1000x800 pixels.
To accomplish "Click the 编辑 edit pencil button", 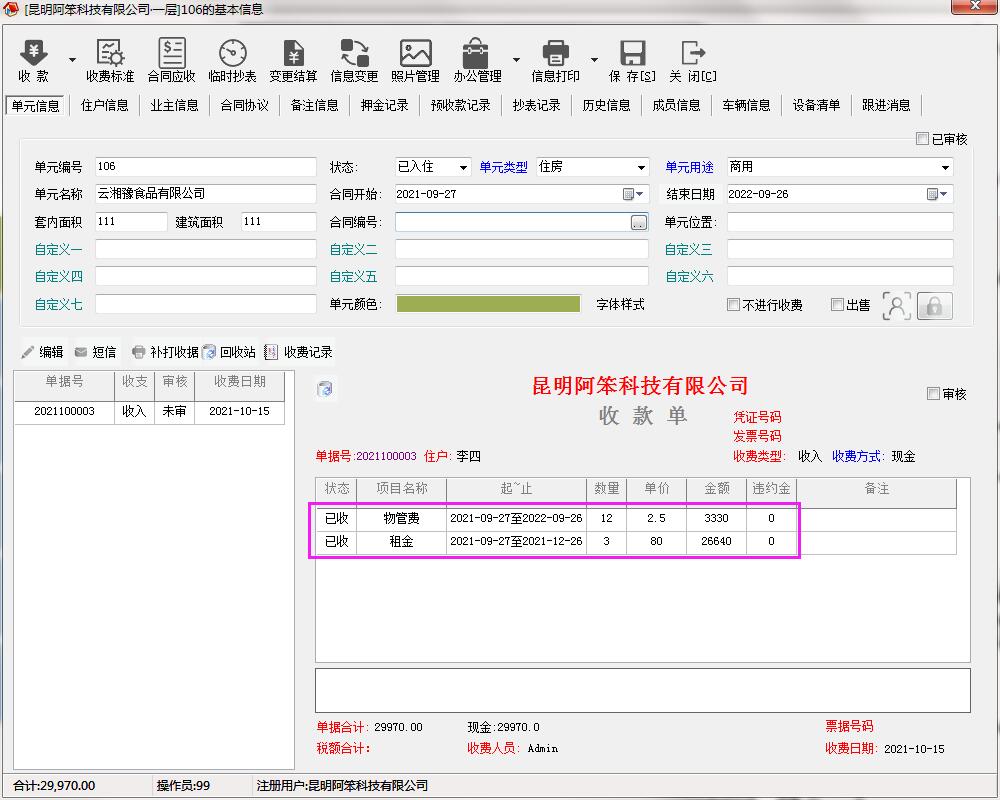I will click(42, 352).
